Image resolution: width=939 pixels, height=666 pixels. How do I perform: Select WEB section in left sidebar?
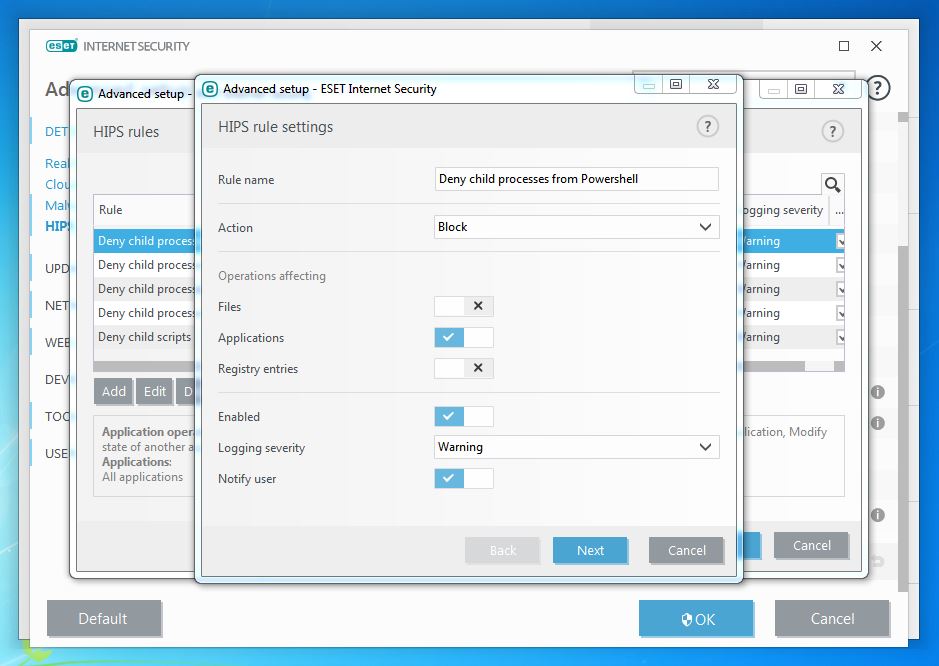coord(57,343)
